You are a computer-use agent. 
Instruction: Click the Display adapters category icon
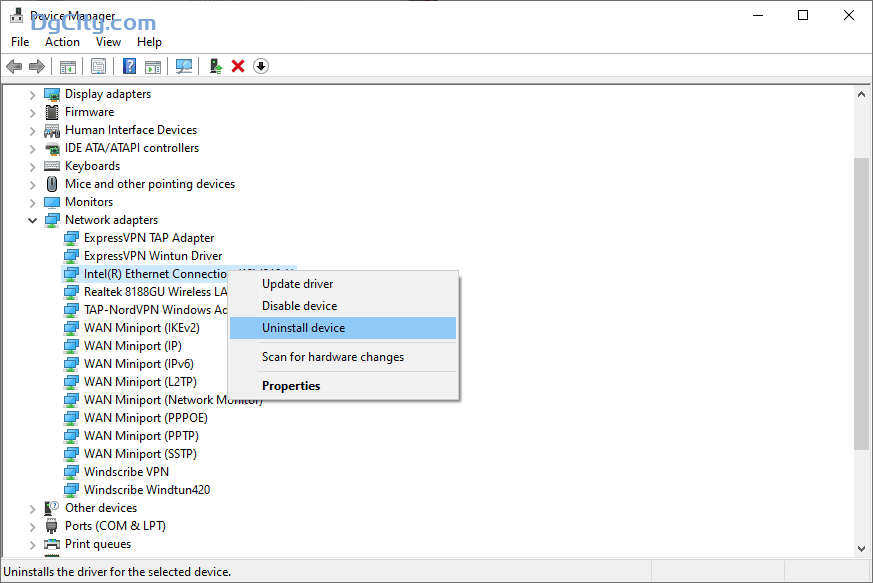point(52,94)
